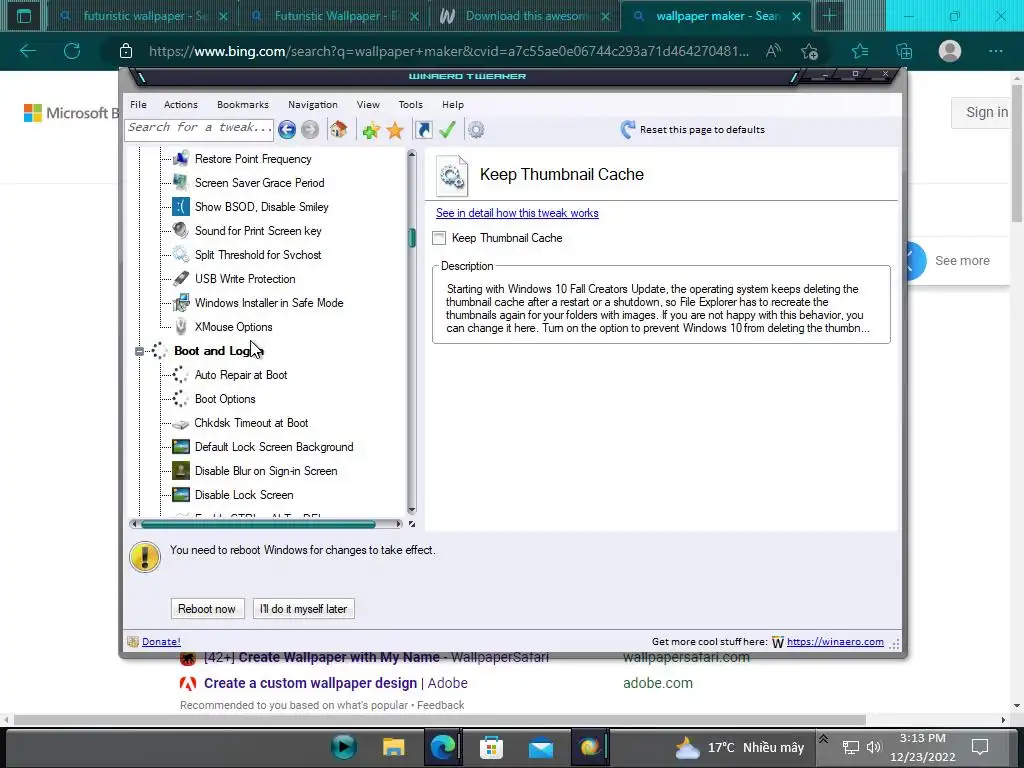Open notification center in taskbar
The image size is (1024, 768).
click(x=980, y=747)
